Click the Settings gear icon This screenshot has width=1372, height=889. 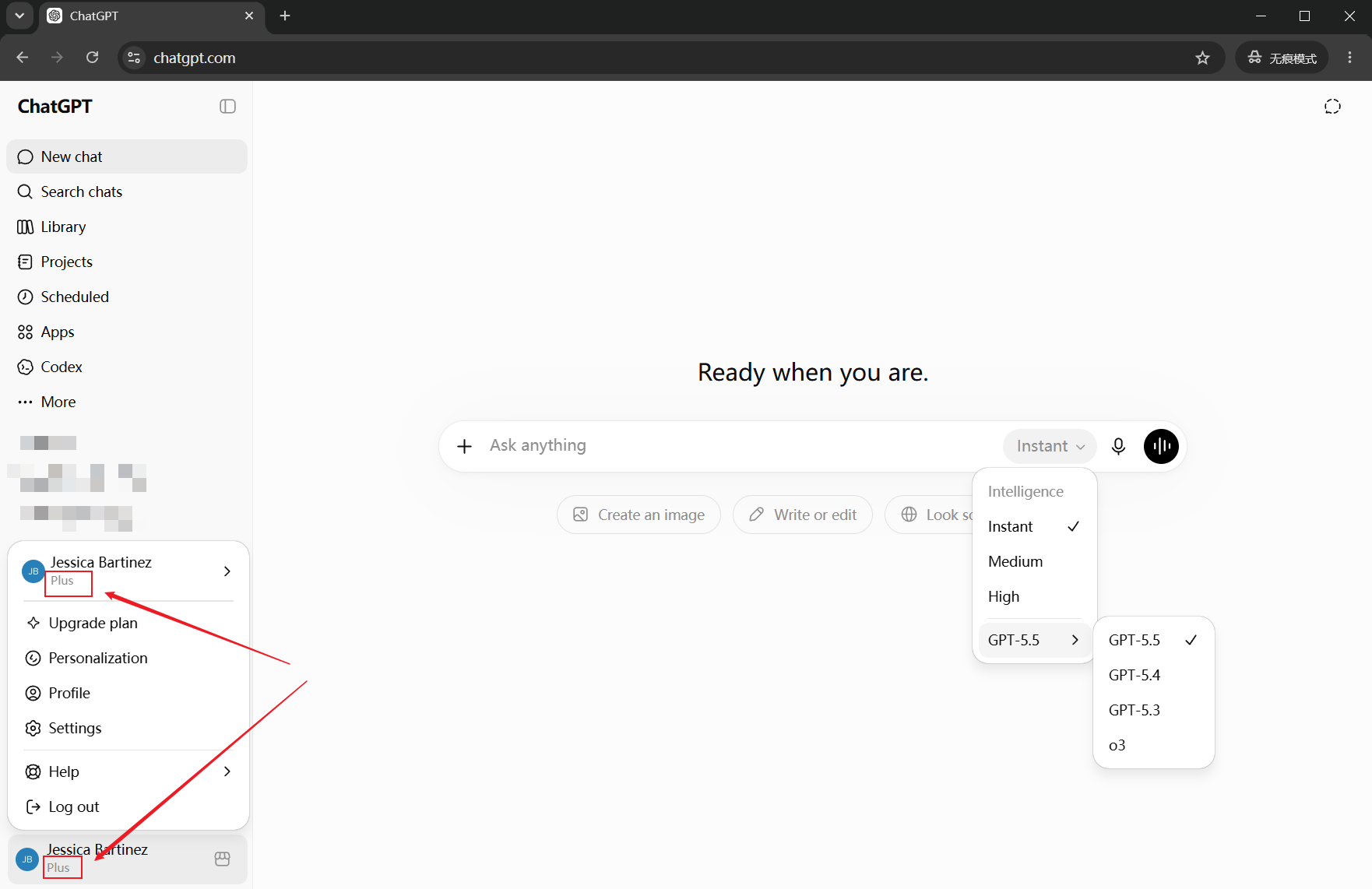pyautogui.click(x=33, y=729)
